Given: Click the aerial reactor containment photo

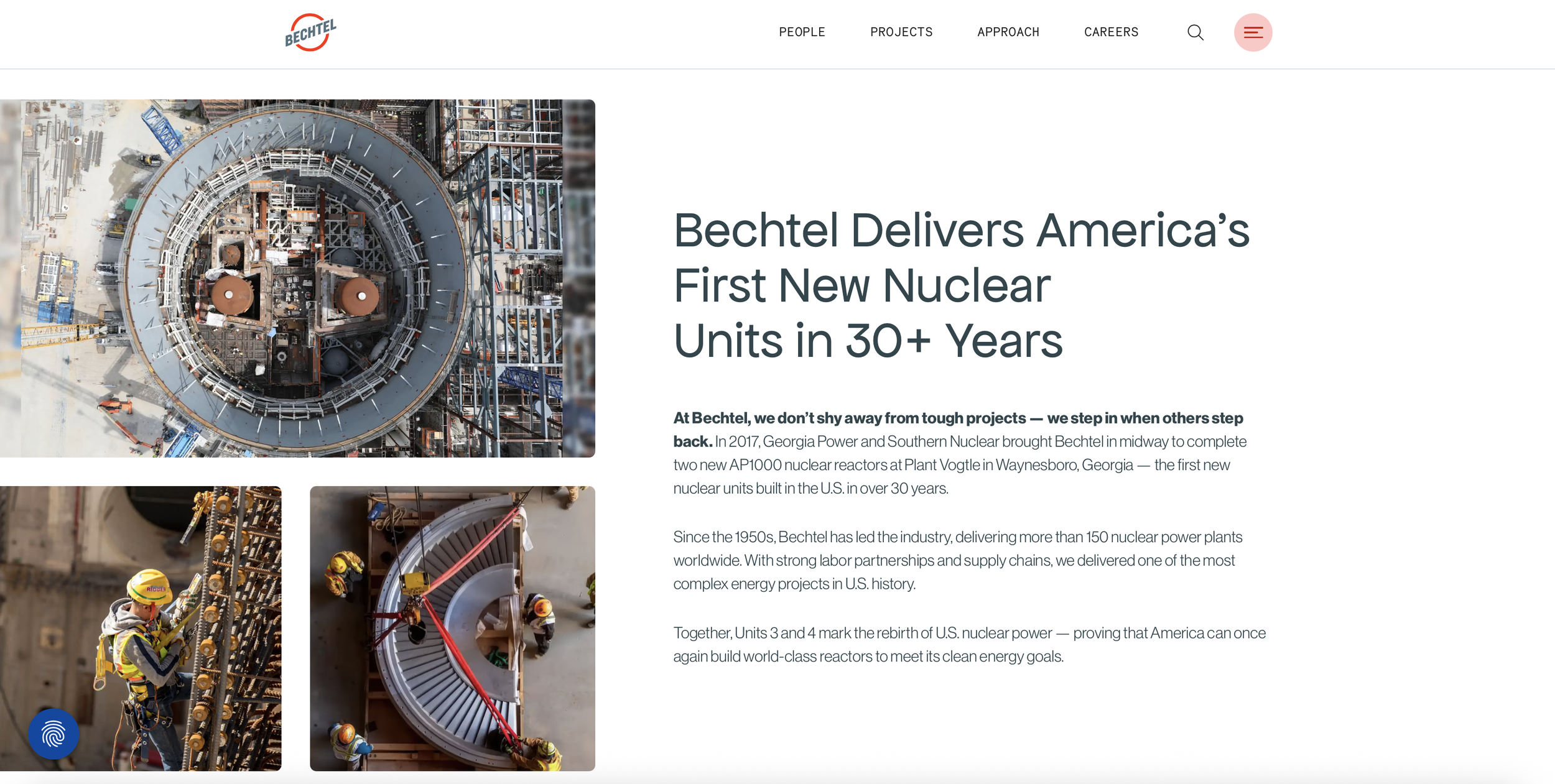Looking at the screenshot, I should pyautogui.click(x=297, y=278).
